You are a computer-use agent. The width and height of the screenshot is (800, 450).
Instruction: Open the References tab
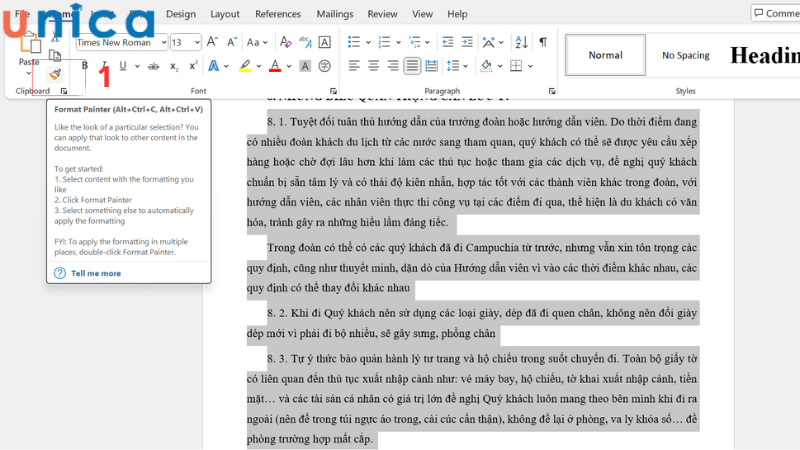[277, 14]
